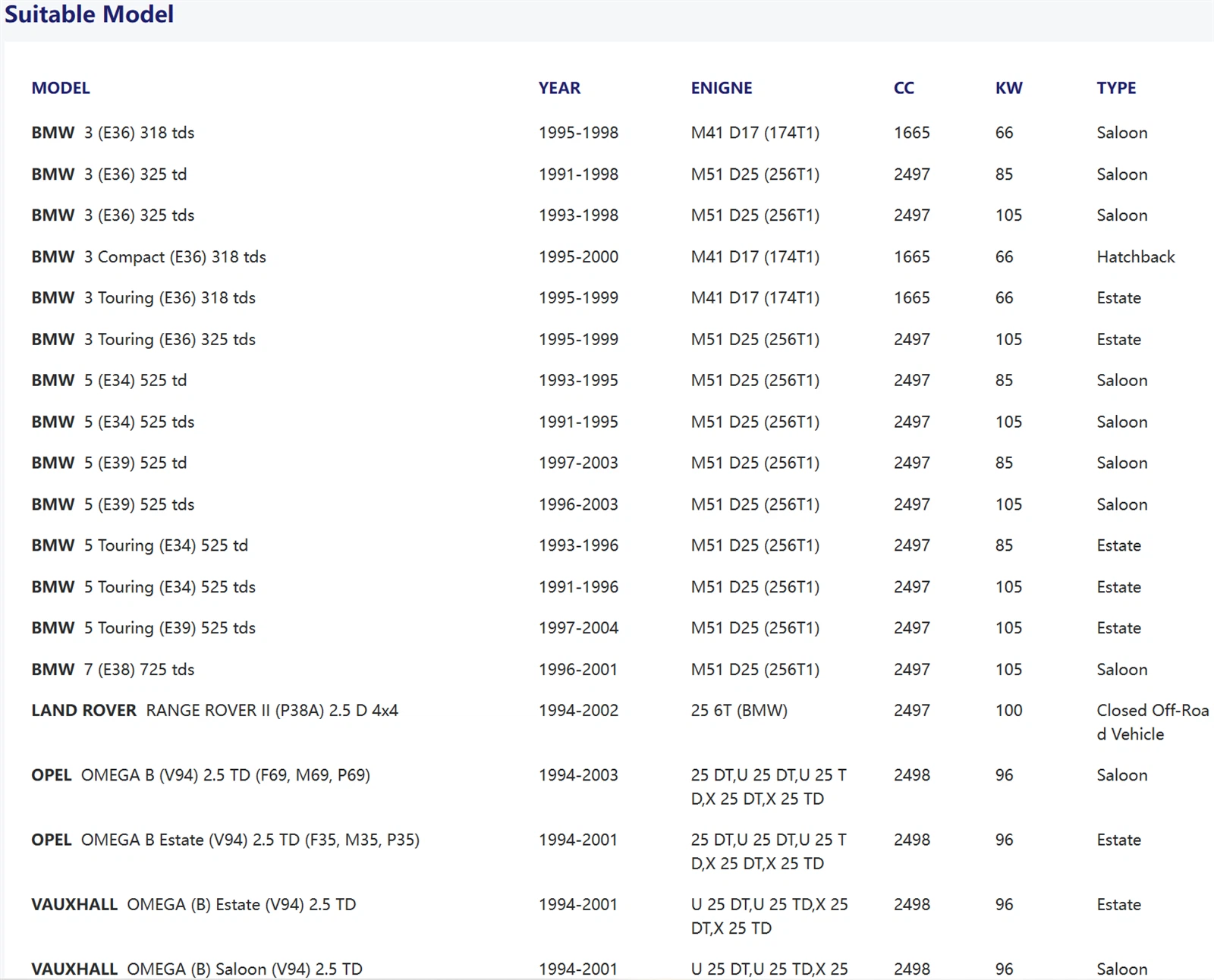
Task: Click CC value 2497 for Range Rover
Action: click(911, 711)
